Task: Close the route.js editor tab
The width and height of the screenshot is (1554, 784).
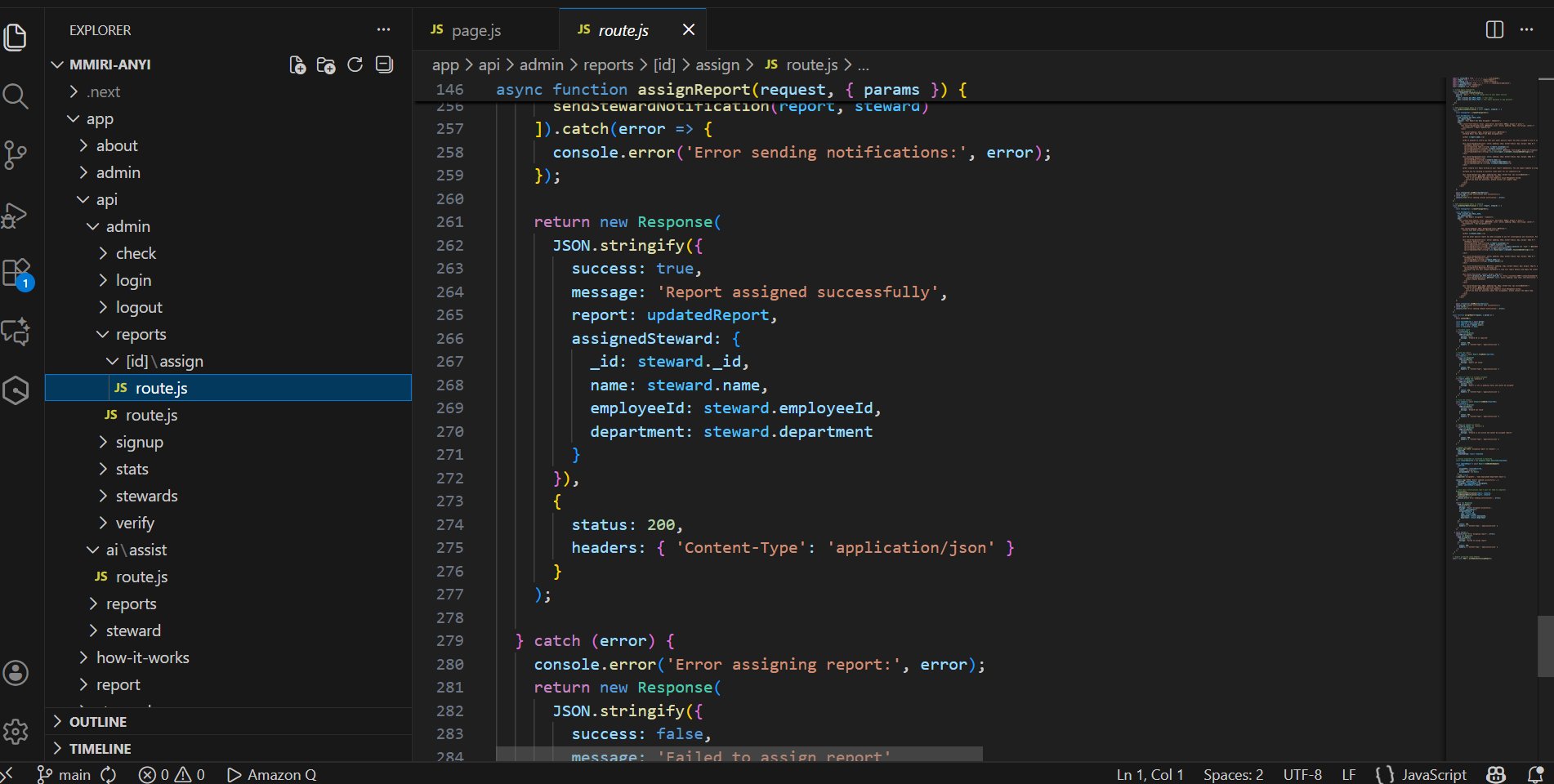Action: tap(689, 29)
